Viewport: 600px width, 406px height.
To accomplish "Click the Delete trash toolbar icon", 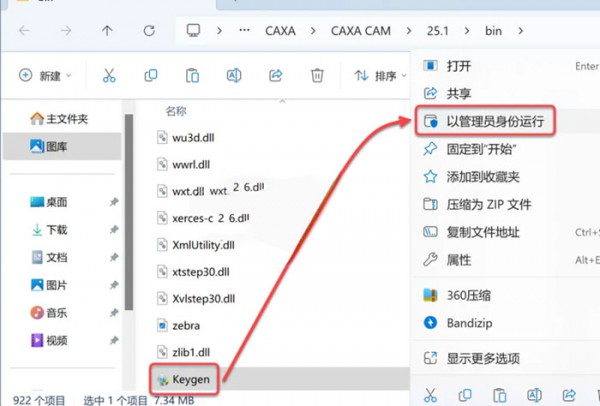I will pos(317,75).
